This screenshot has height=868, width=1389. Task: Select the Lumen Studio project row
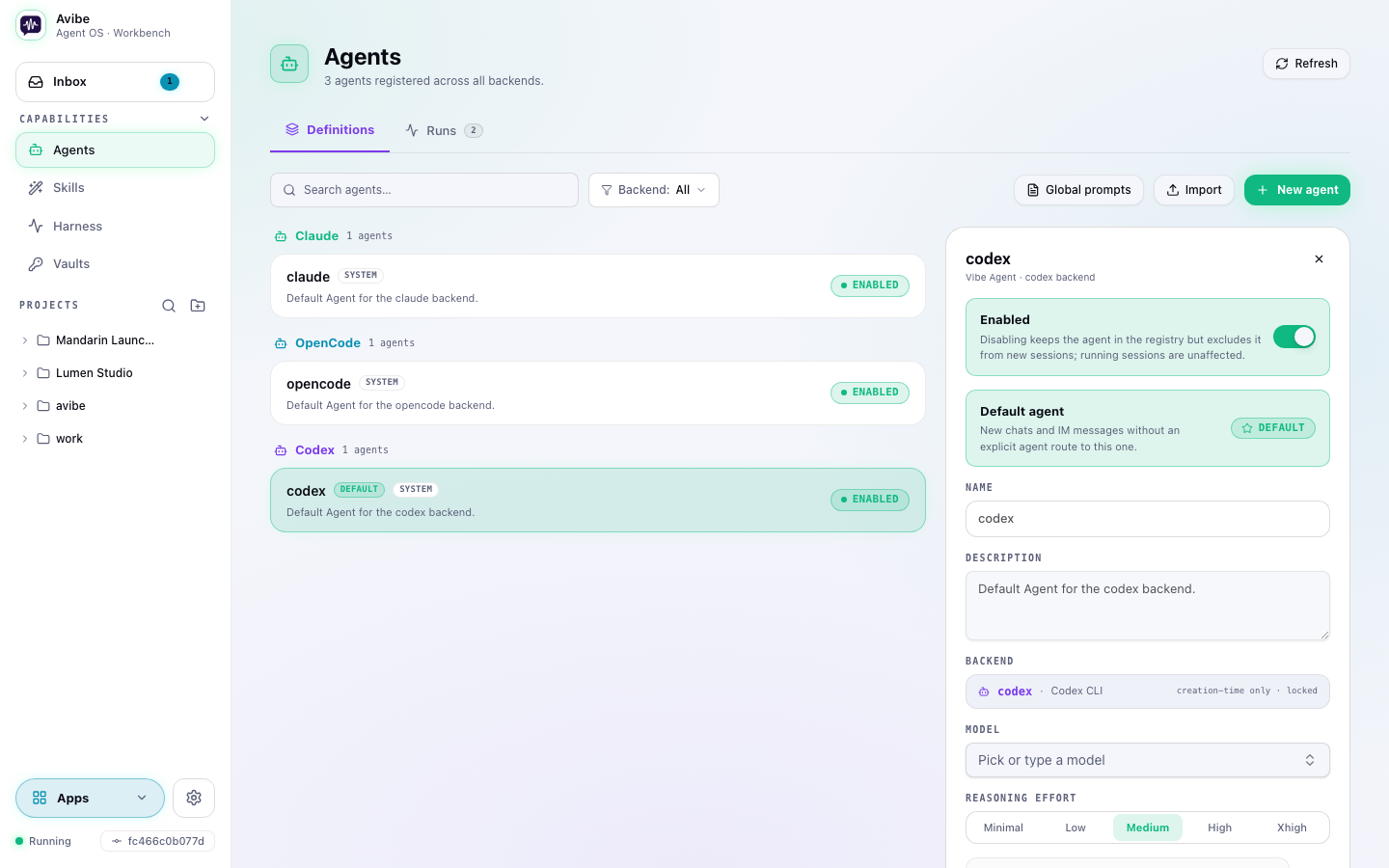click(x=115, y=373)
